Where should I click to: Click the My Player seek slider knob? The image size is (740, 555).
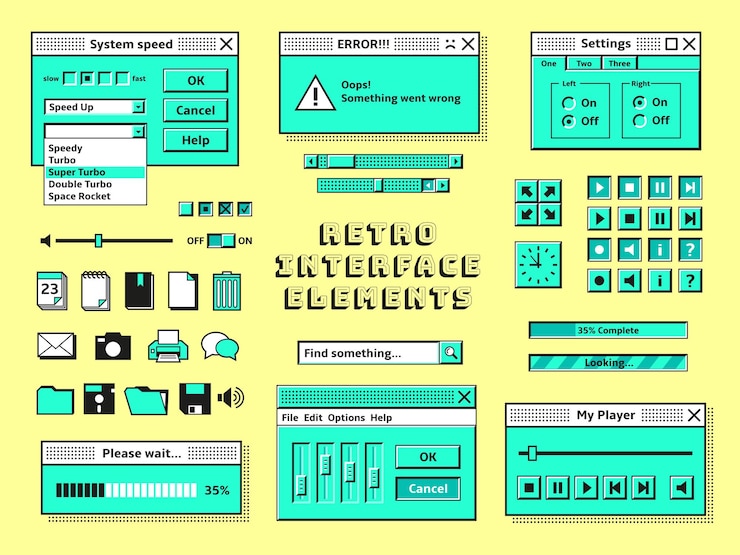tap(532, 453)
